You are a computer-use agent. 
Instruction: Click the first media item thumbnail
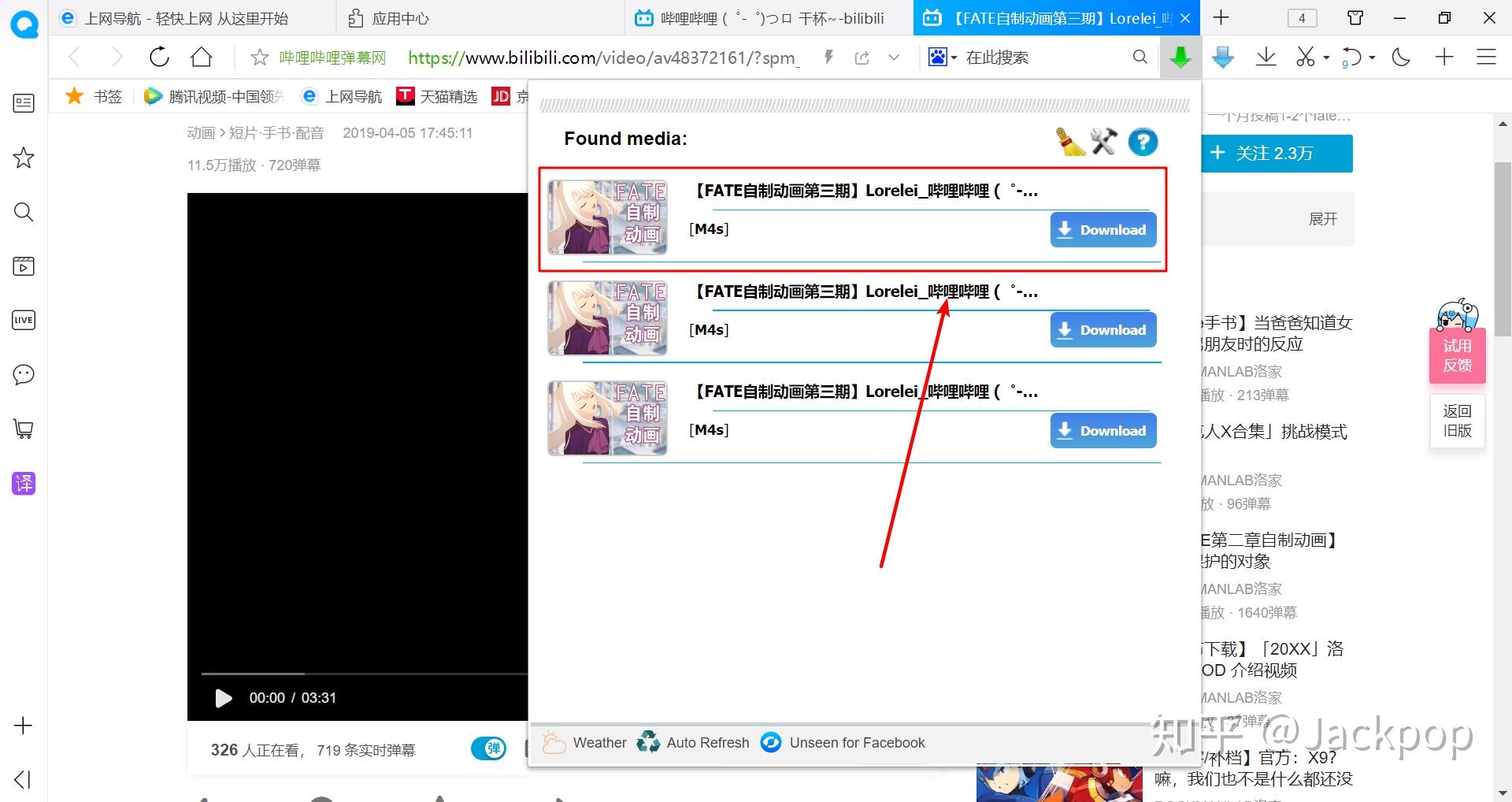click(607, 217)
